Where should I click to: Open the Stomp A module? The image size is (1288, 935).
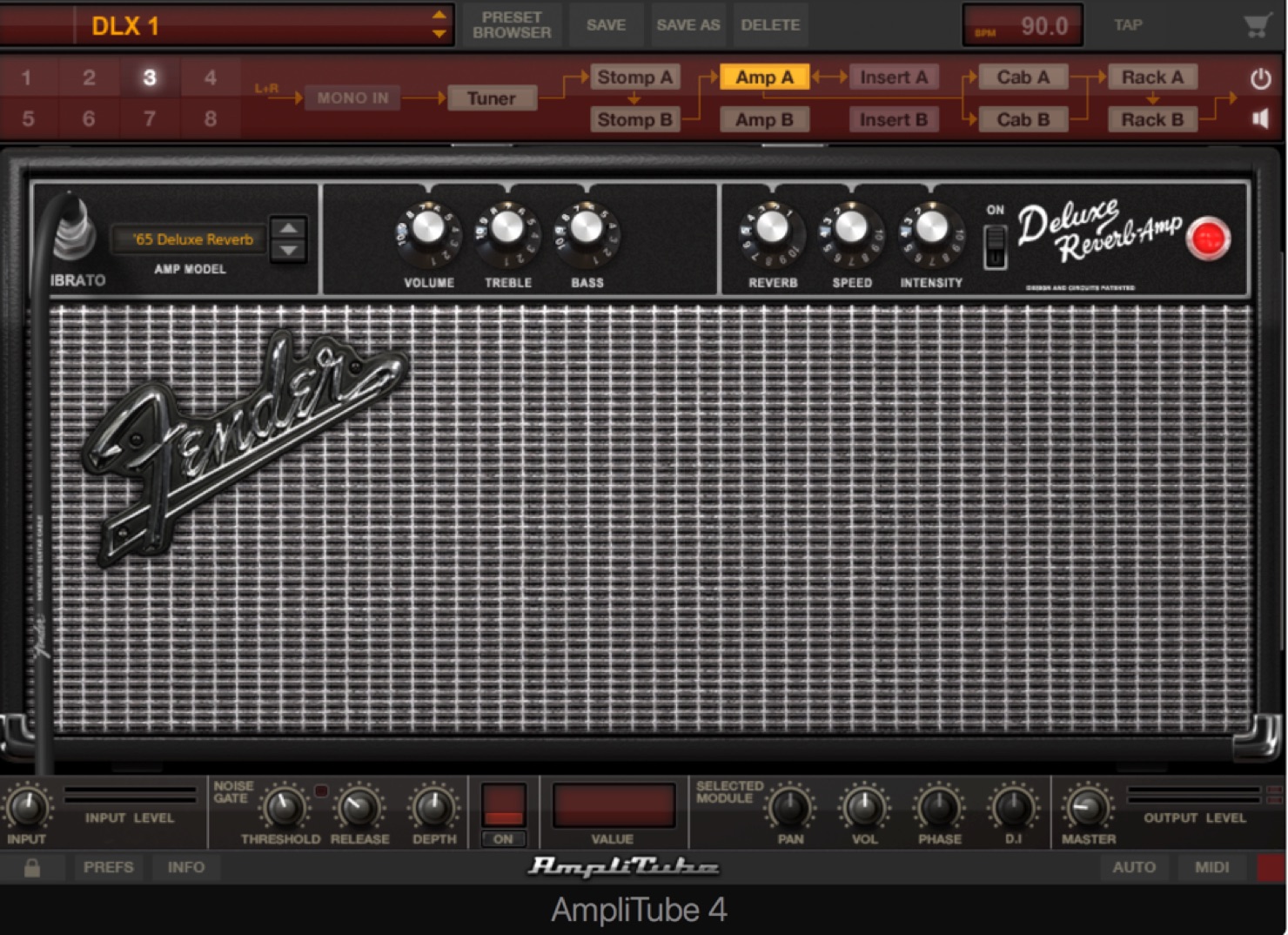634,77
